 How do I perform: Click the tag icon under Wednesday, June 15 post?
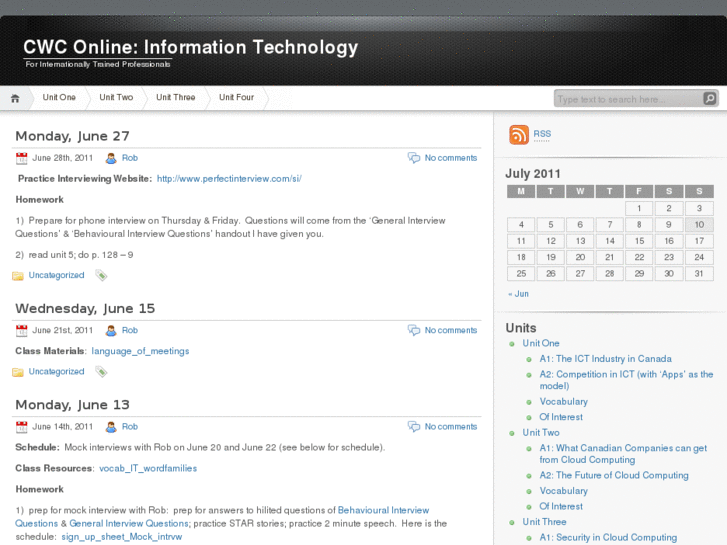(101, 372)
